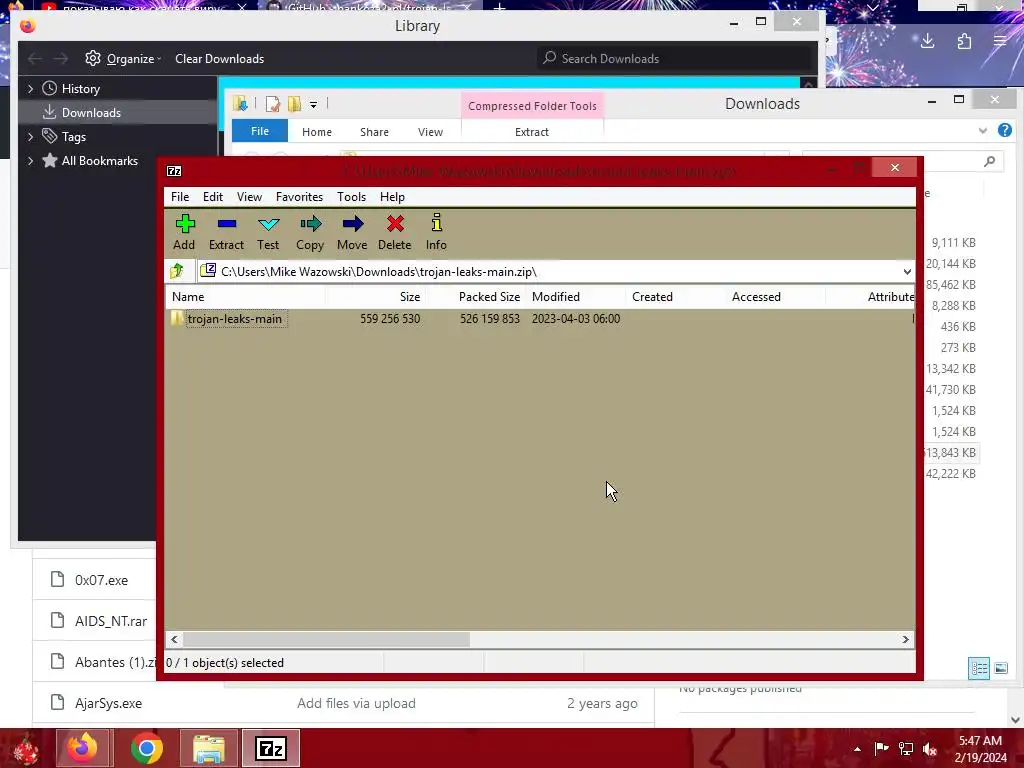Click the red Delete icon in 7-Zip

(394, 232)
